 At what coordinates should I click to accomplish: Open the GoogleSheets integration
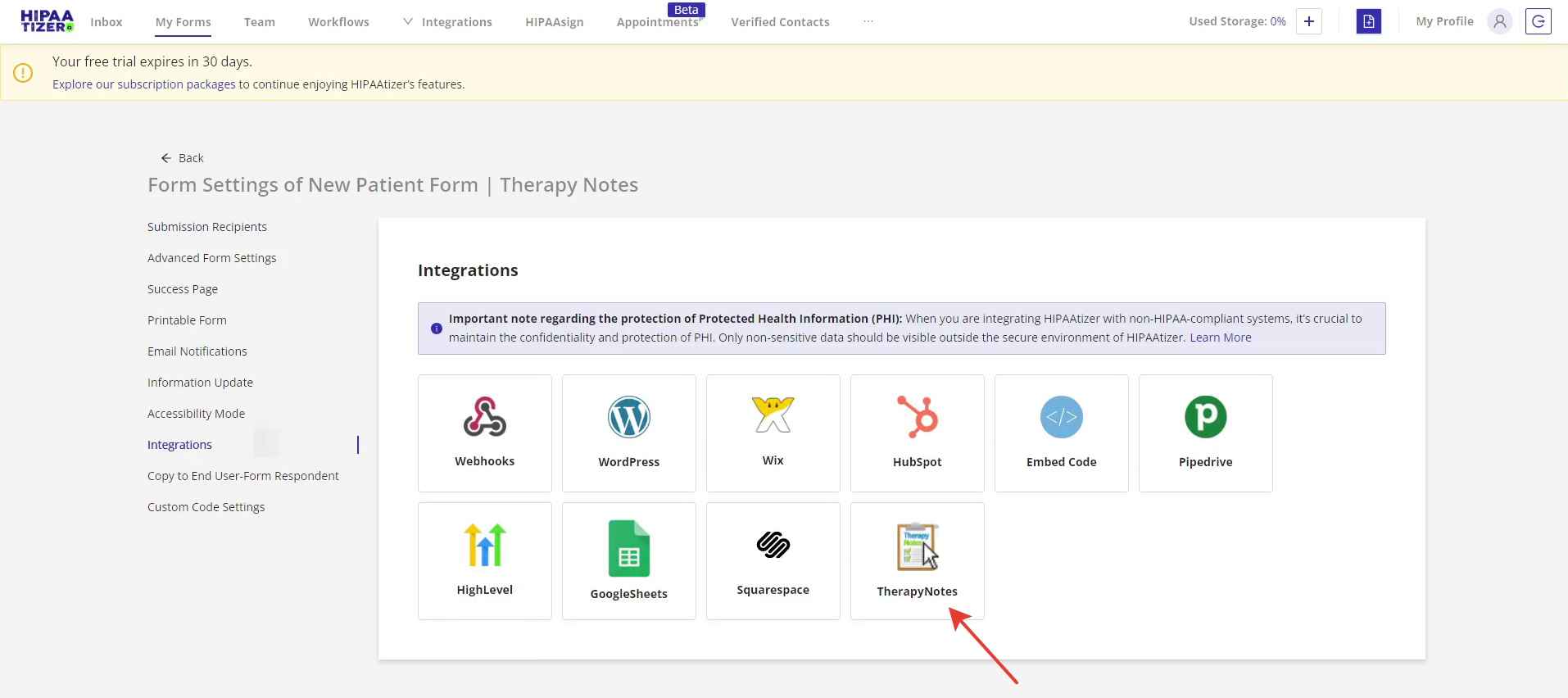(629, 561)
